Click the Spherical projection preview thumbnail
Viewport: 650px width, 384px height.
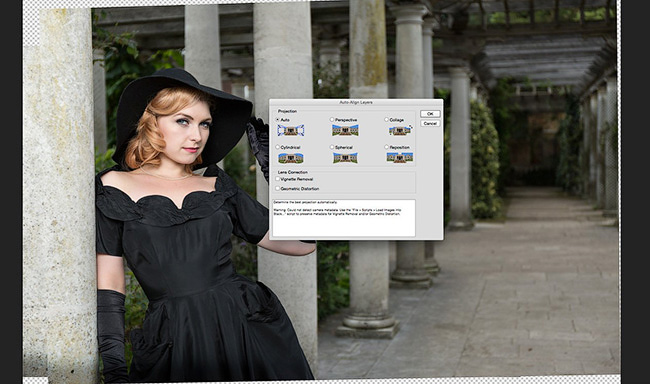tap(345, 158)
